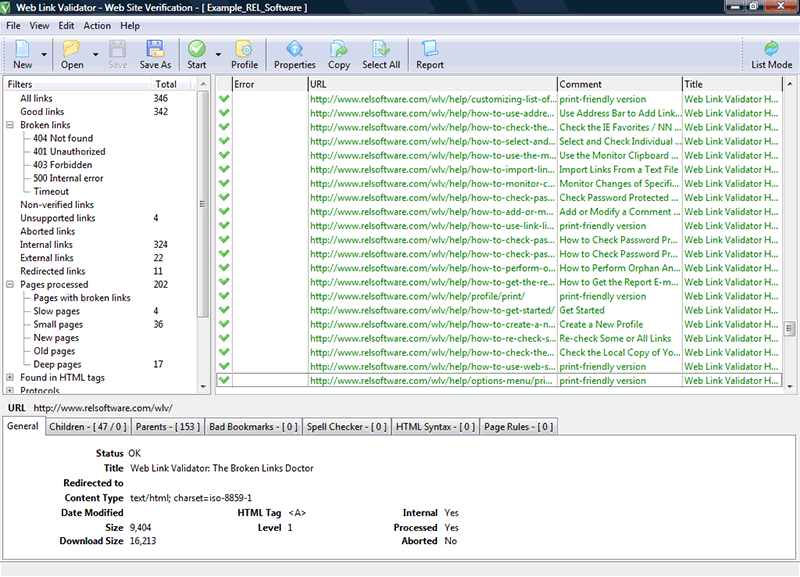Switch to the Spell Checker tab
This screenshot has height=577, width=800.
pos(346,427)
